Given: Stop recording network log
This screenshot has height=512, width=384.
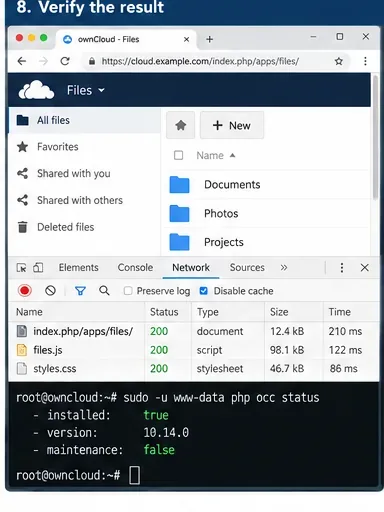Looking at the screenshot, I should tap(25, 291).
